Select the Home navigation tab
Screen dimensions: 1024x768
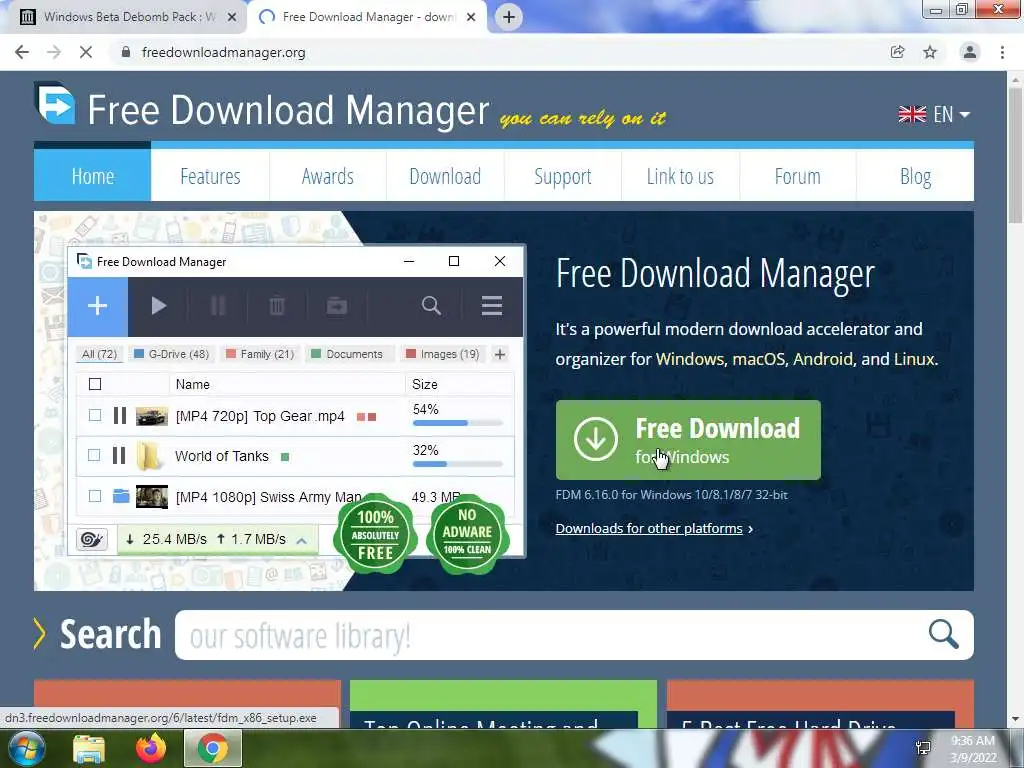coord(93,176)
